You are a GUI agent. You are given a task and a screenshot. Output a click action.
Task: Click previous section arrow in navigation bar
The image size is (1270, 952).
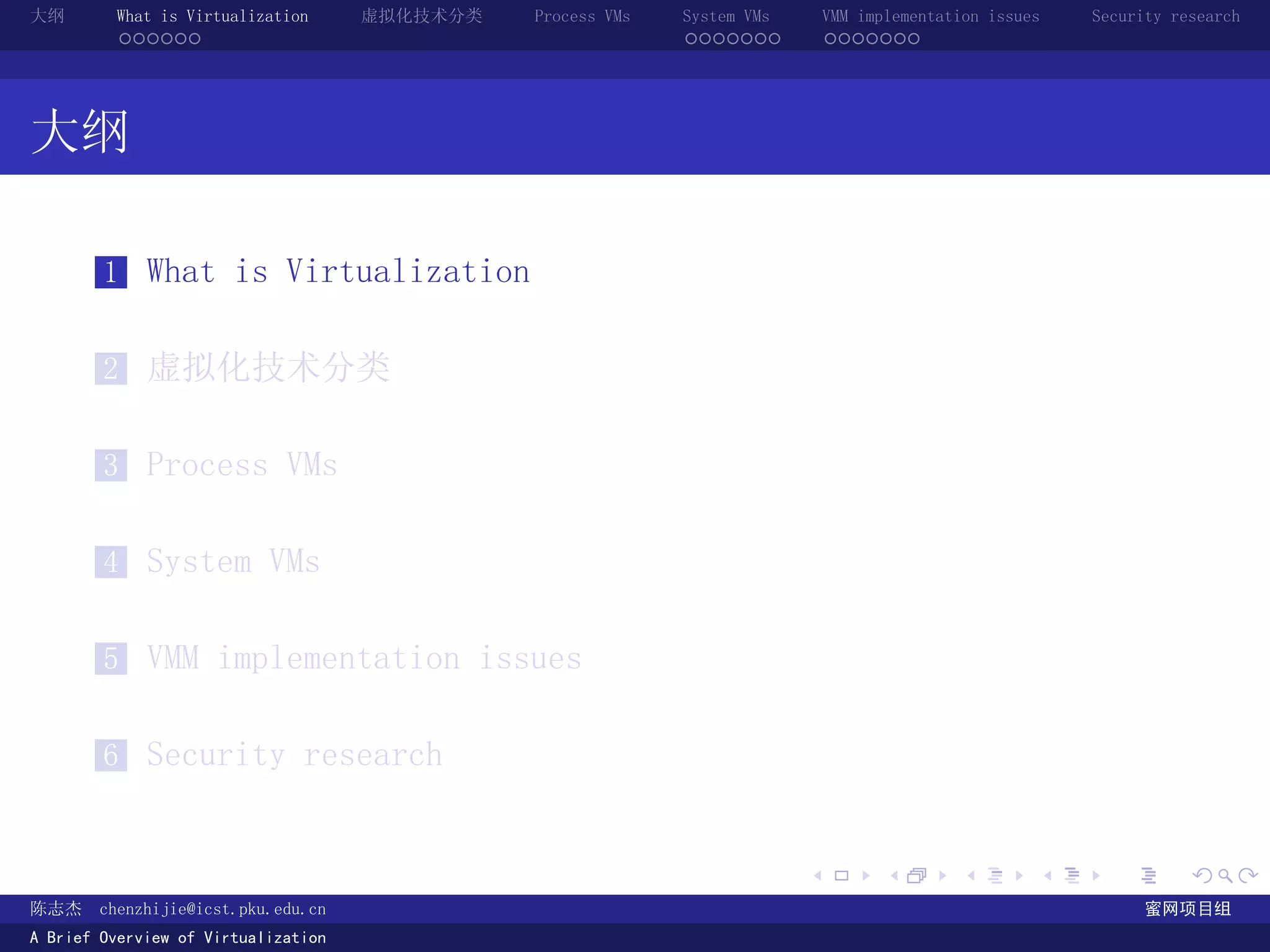(1048, 875)
